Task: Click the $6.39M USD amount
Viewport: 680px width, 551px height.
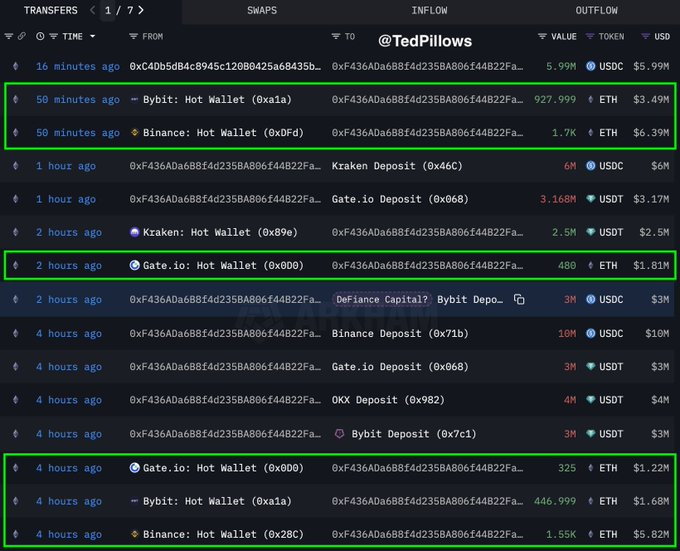Action: (x=651, y=133)
